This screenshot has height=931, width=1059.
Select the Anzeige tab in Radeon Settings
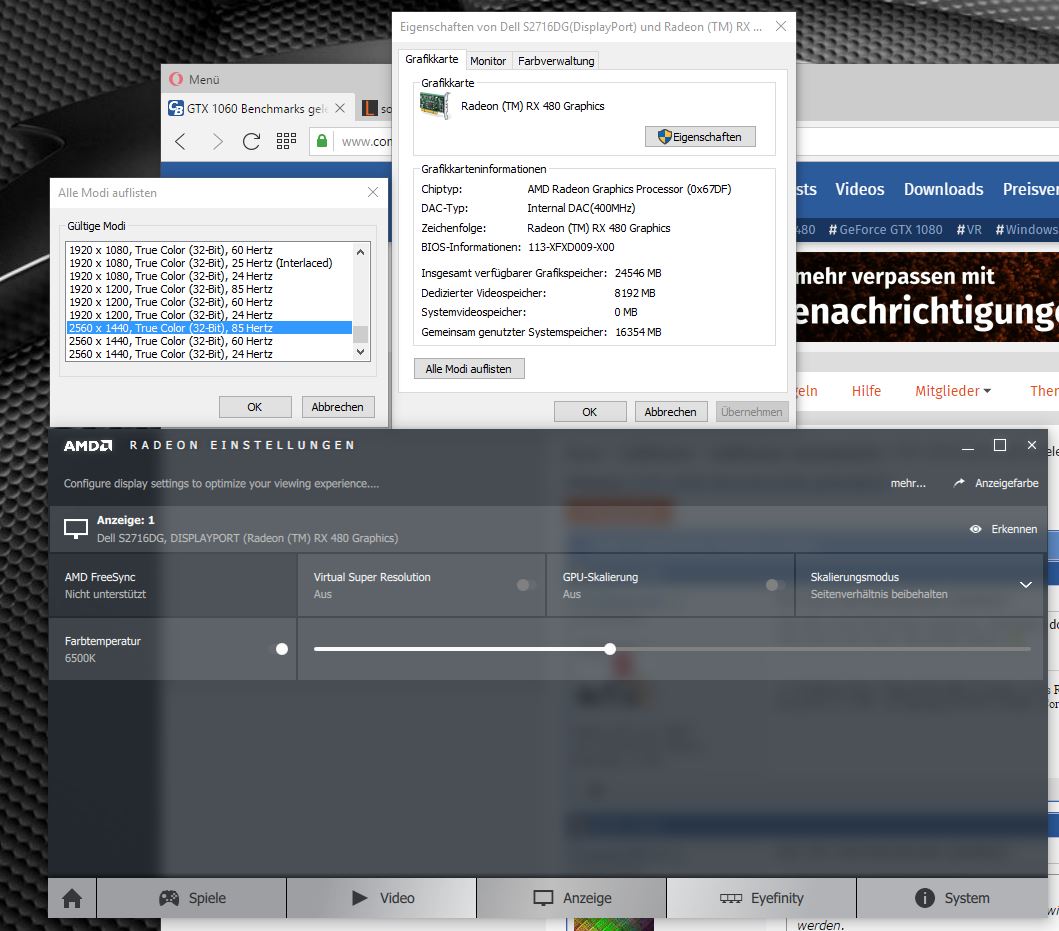[x=571, y=898]
